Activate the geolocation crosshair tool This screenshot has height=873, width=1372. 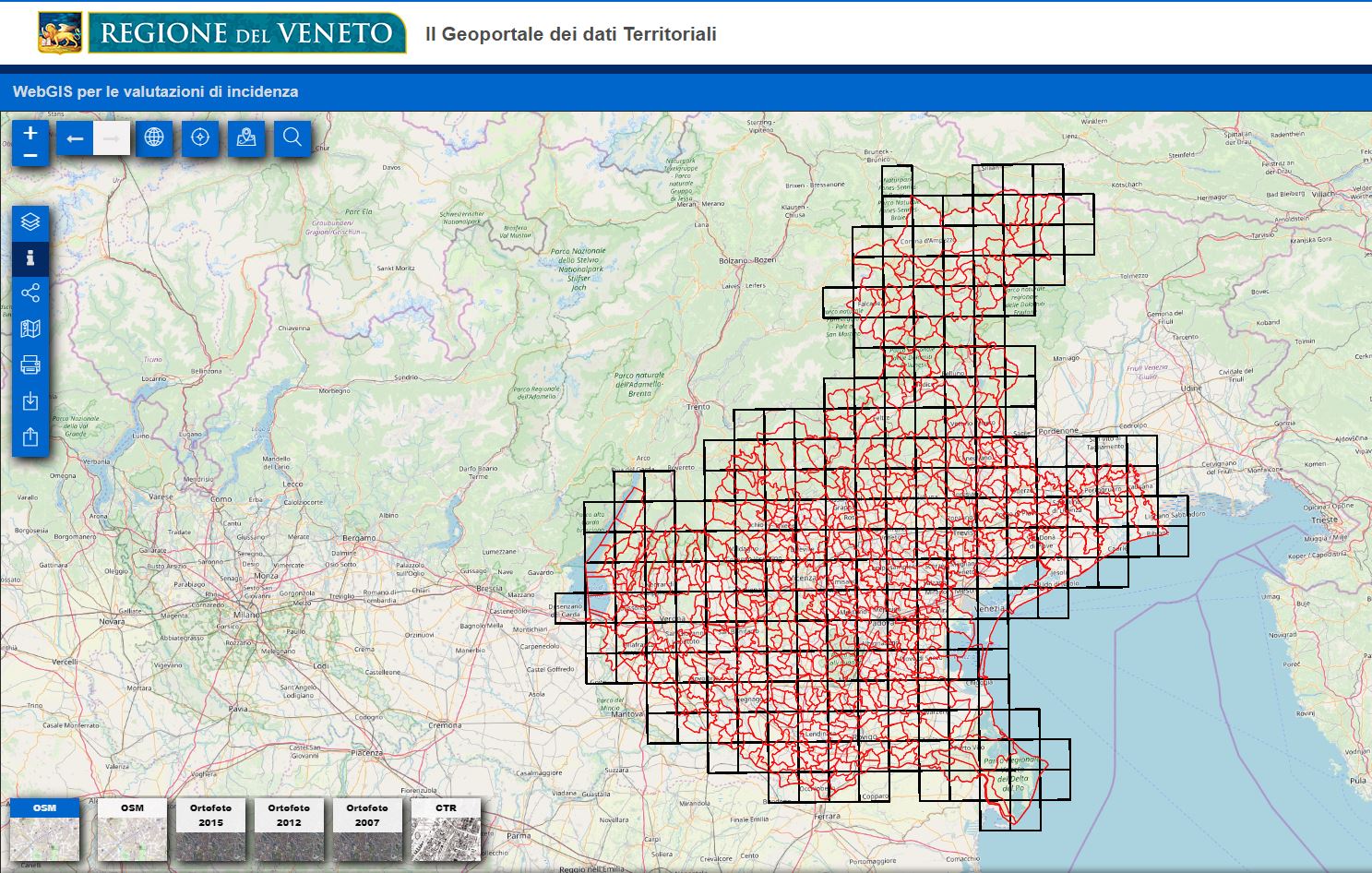coord(200,138)
